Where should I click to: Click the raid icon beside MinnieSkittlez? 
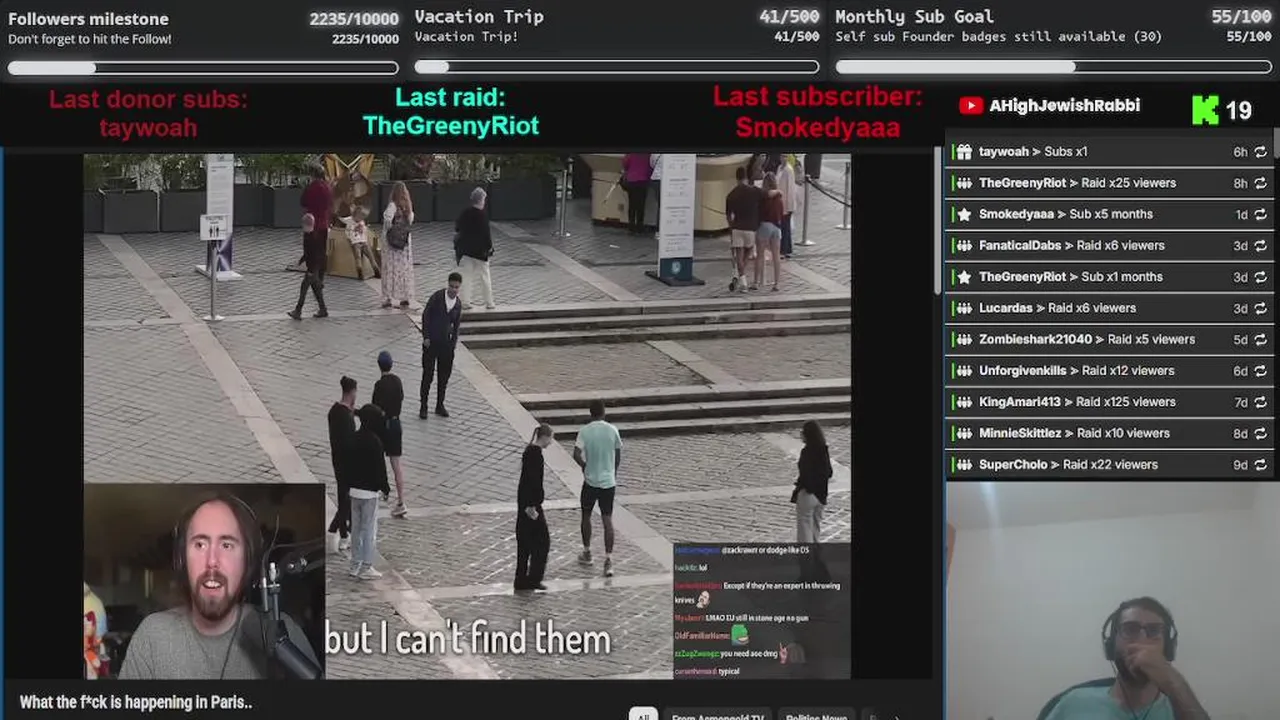963,433
